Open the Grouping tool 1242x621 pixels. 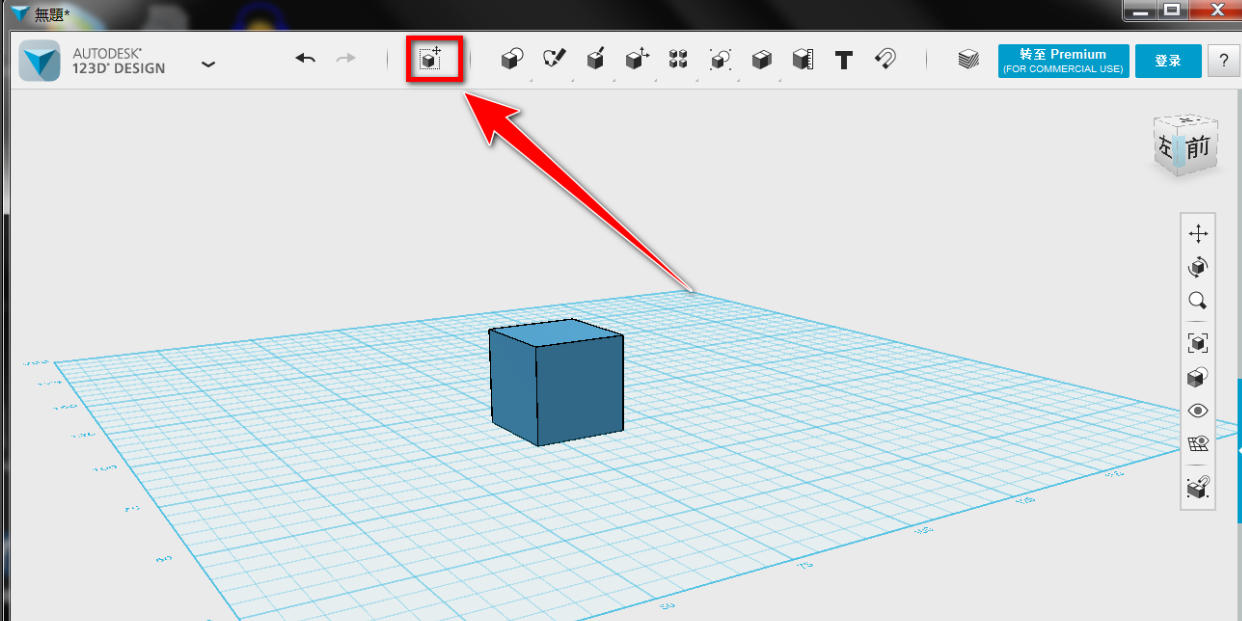pyautogui.click(x=720, y=60)
